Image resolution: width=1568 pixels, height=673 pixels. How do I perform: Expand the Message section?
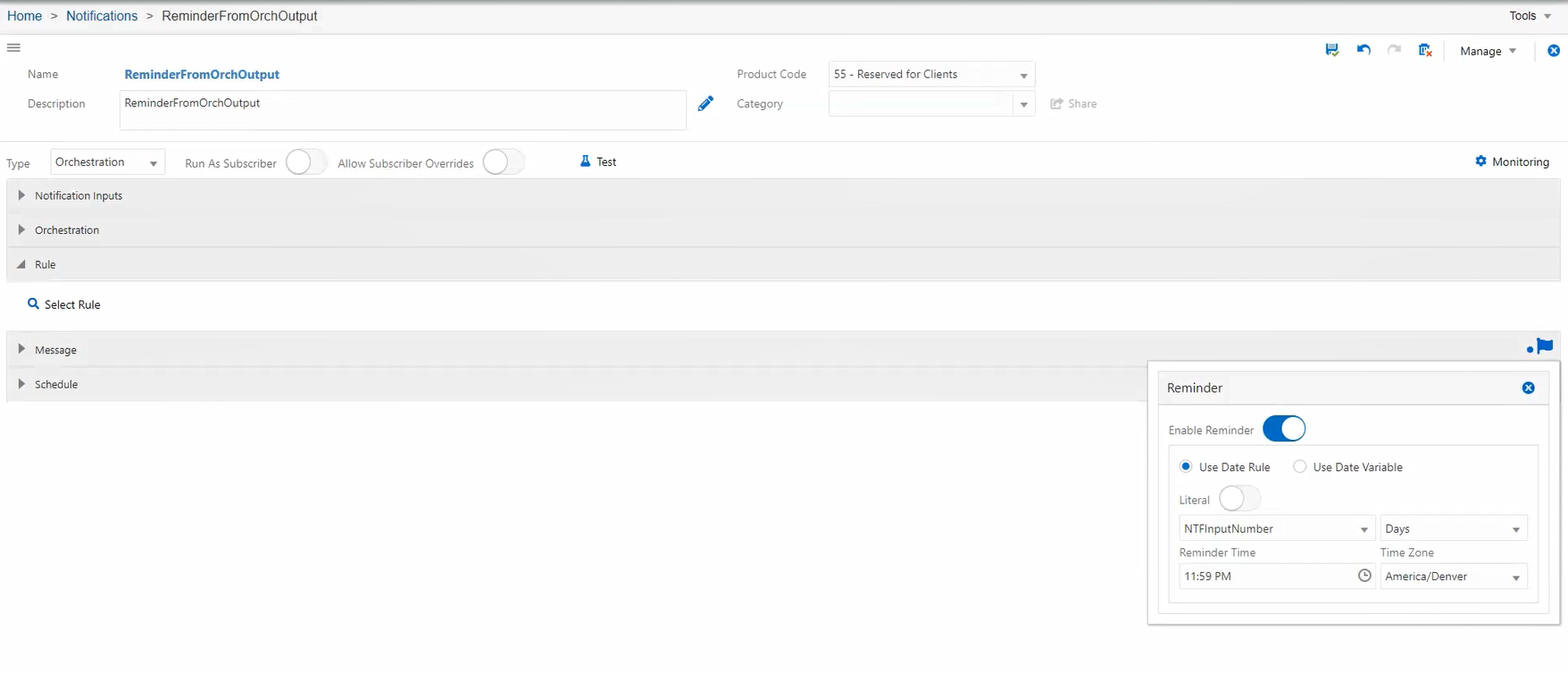pos(21,349)
